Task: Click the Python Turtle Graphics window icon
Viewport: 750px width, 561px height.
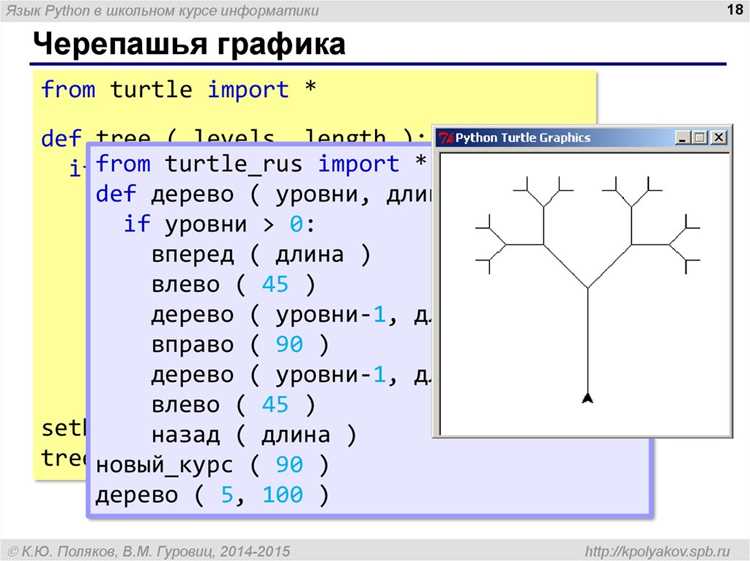Action: click(446, 138)
